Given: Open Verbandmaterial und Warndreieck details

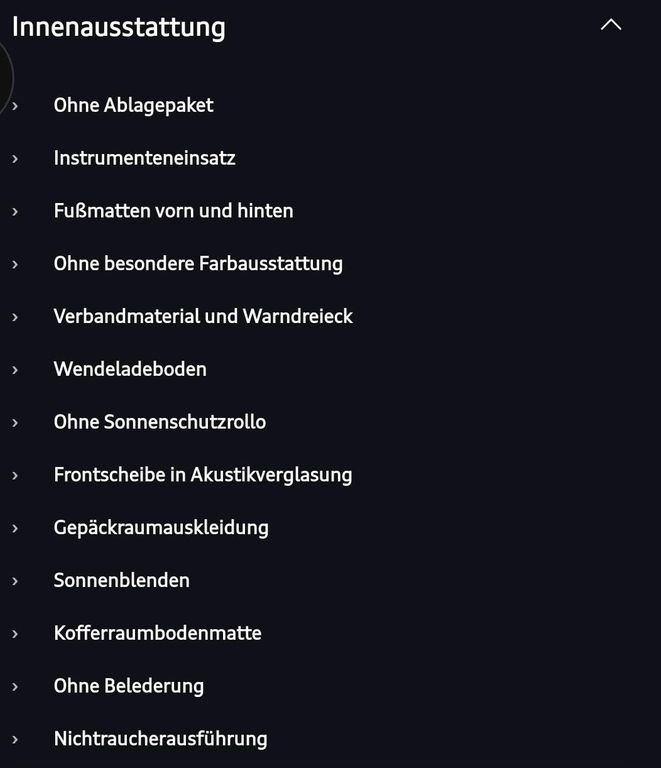Looking at the screenshot, I should 203,316.
